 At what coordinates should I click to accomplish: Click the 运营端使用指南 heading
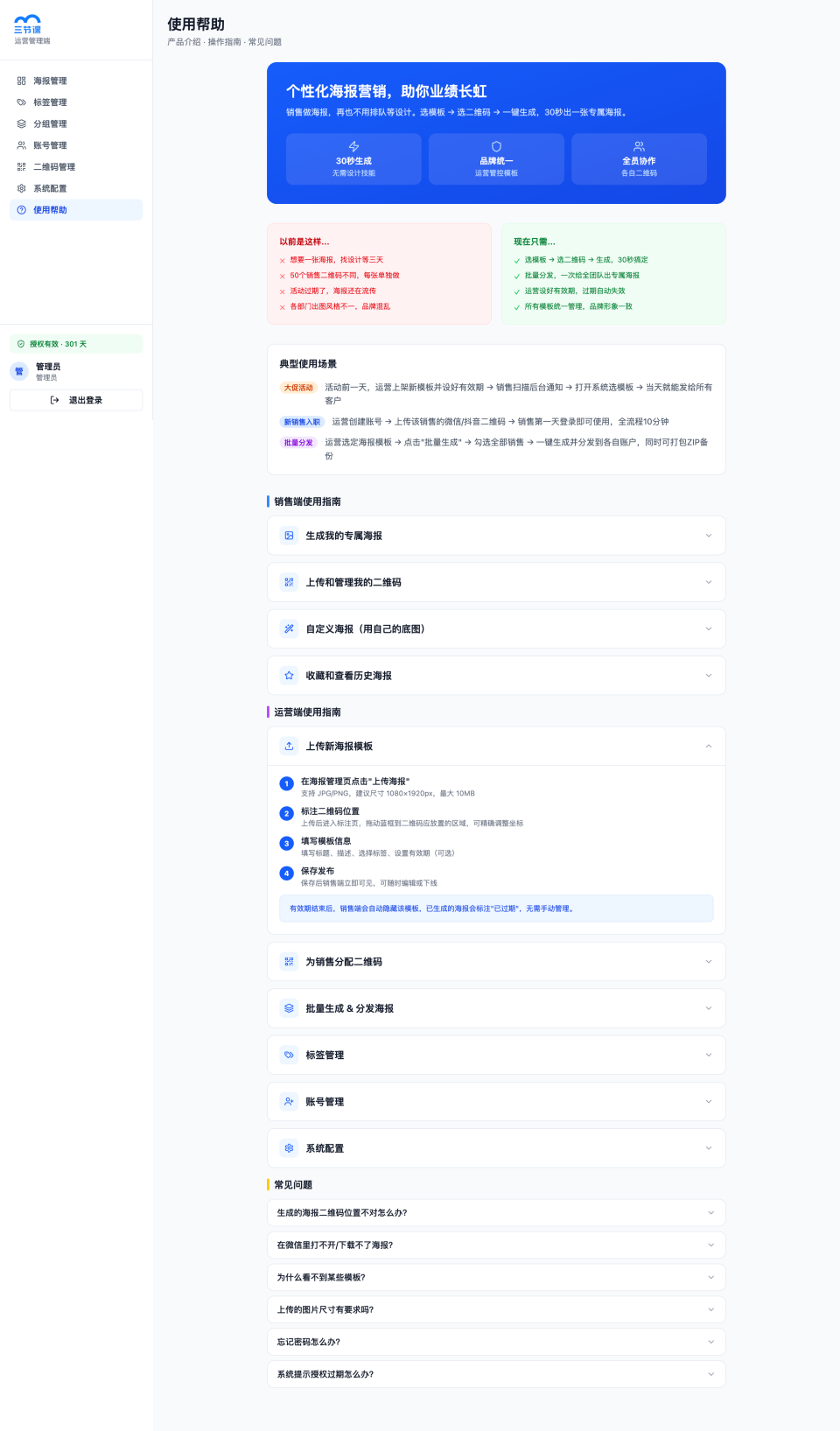[307, 712]
